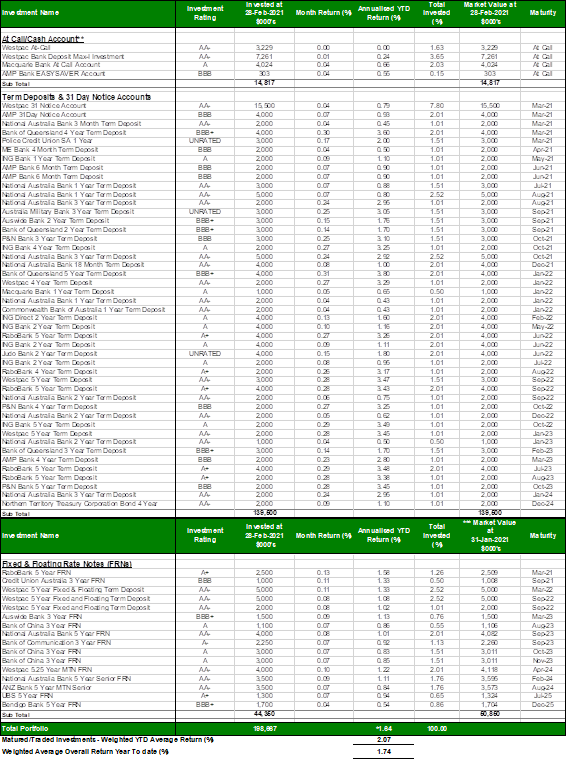Select 'UBS 5 Year FRN' row name
This screenshot has height=760, width=567.
tap(26, 696)
